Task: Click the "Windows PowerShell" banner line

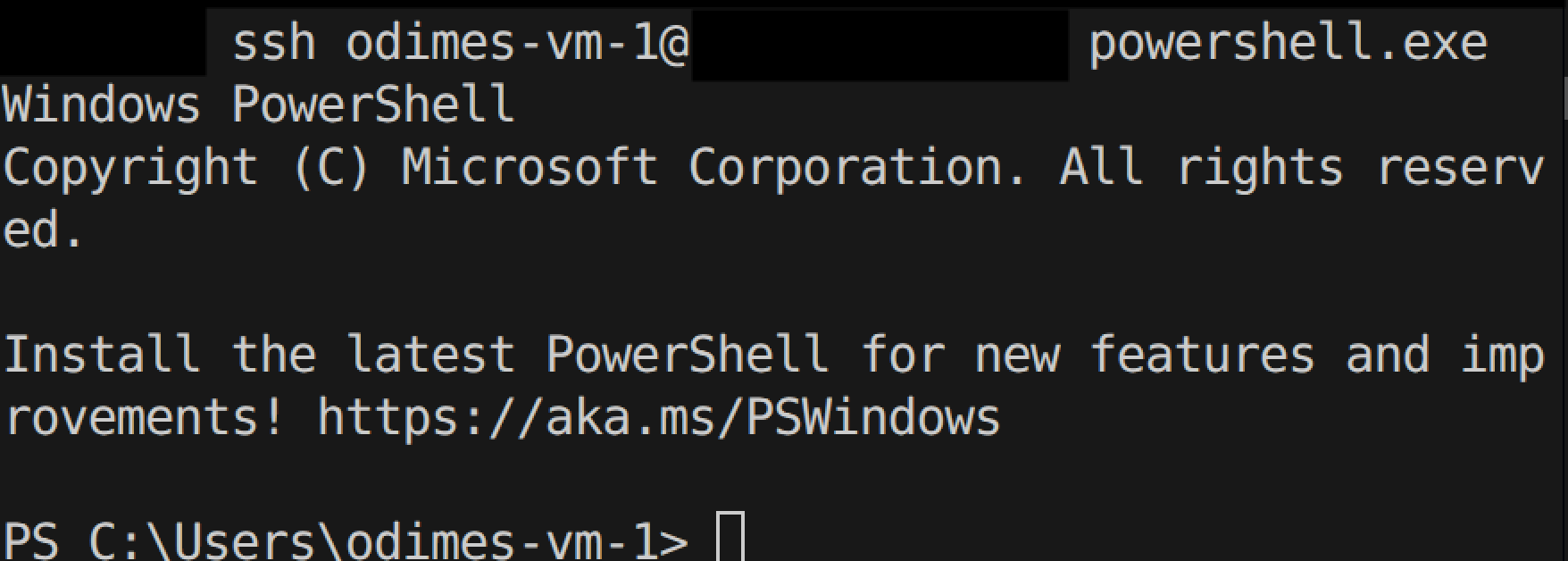Action: pyautogui.click(x=259, y=105)
